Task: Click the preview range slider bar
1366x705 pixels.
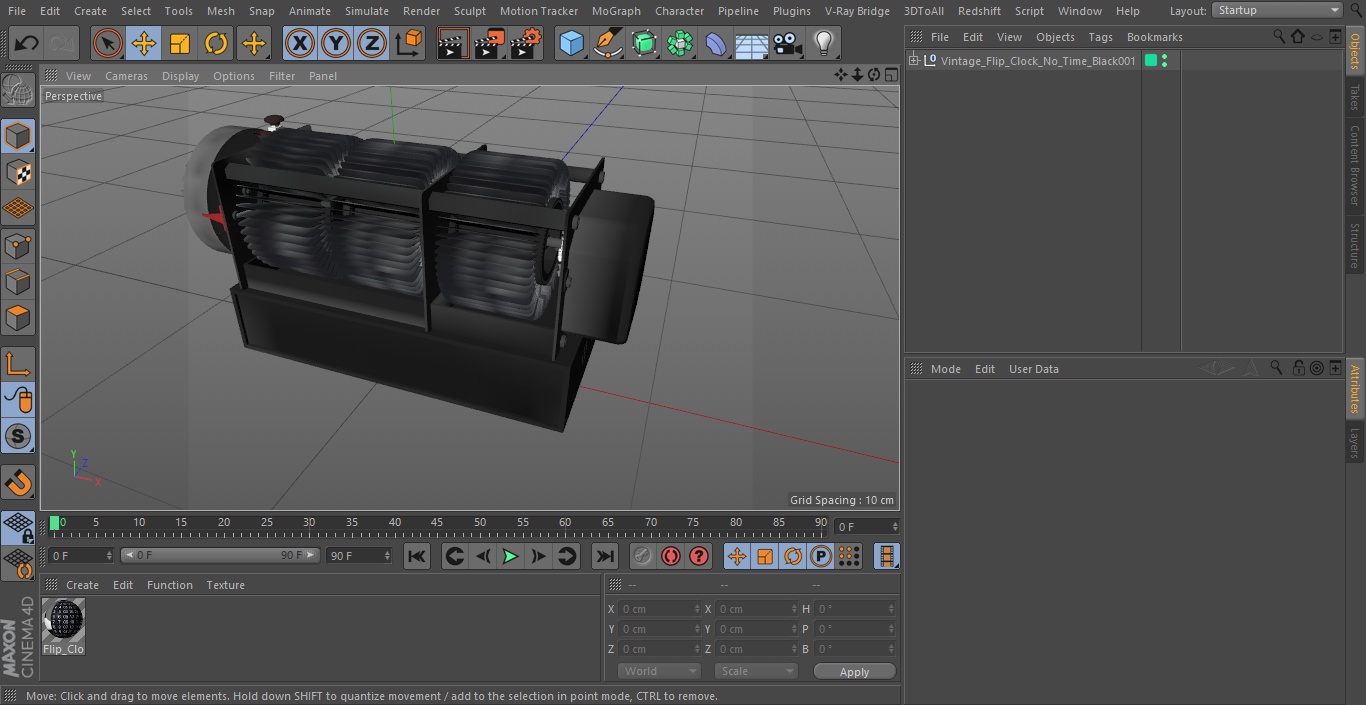Action: 220,555
